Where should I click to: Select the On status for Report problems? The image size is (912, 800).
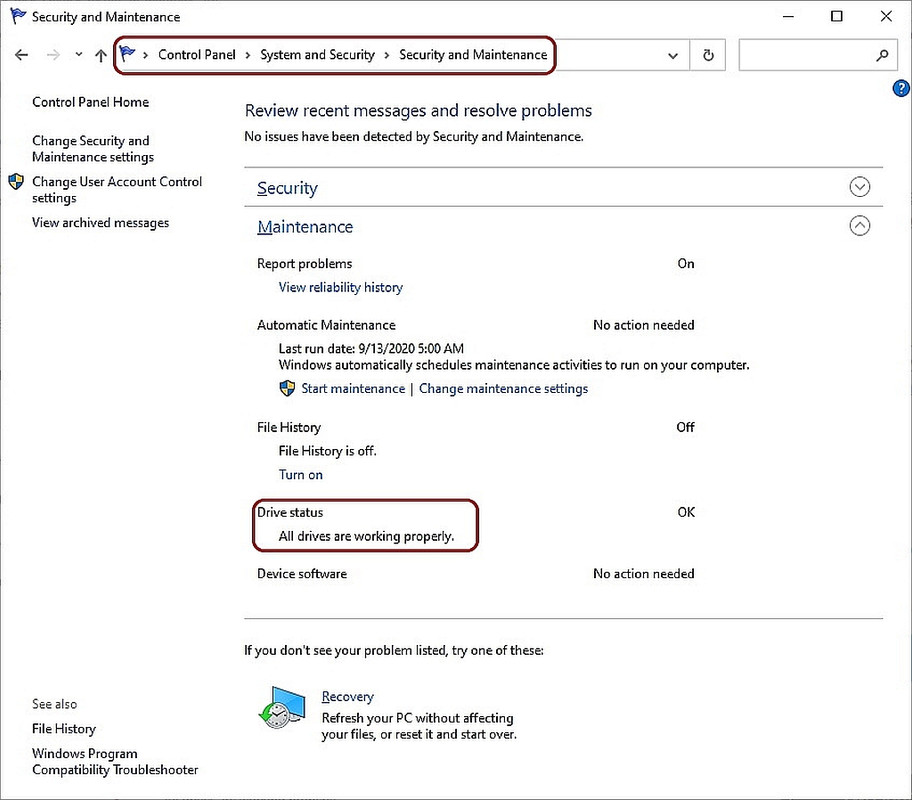click(x=686, y=264)
